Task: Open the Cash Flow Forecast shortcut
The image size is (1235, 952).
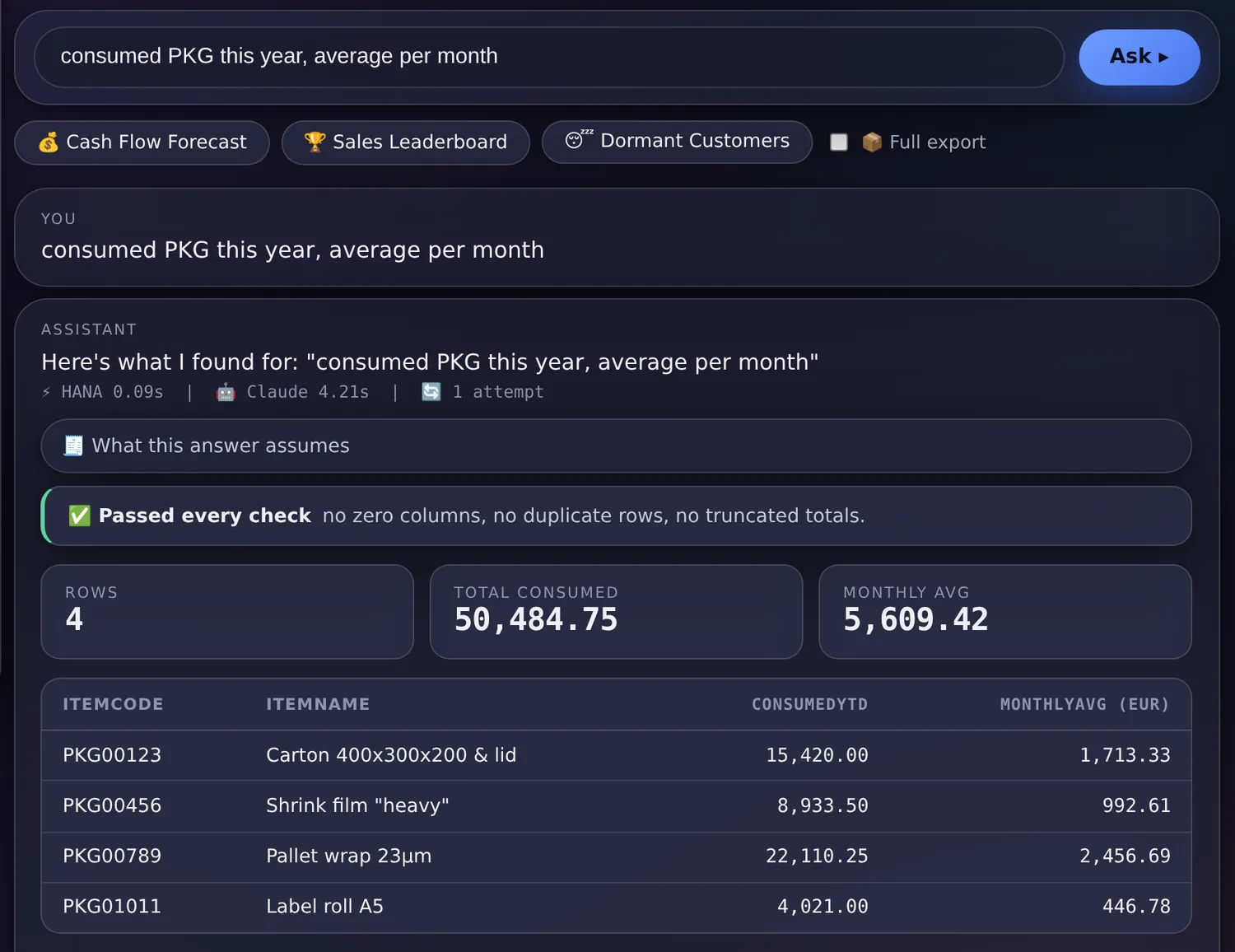Action: pos(142,142)
